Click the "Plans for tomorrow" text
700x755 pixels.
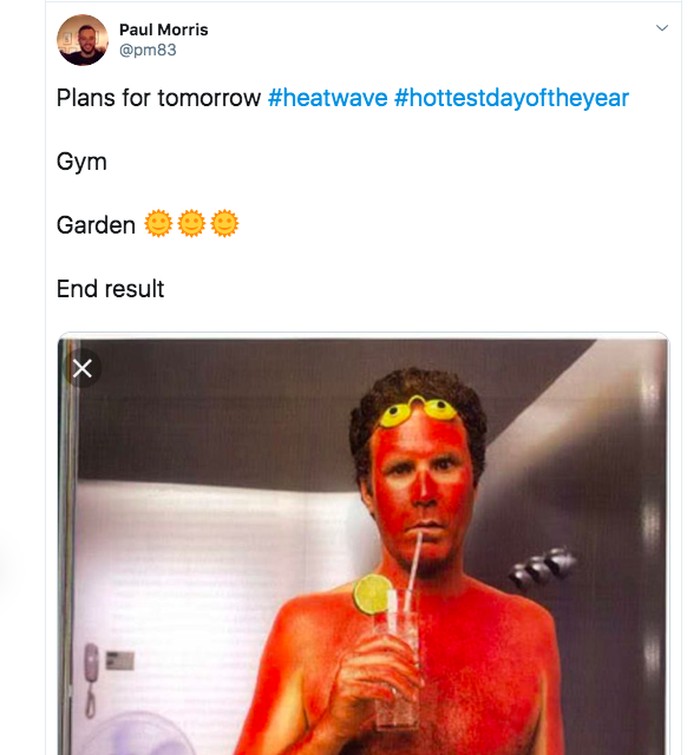point(159,99)
